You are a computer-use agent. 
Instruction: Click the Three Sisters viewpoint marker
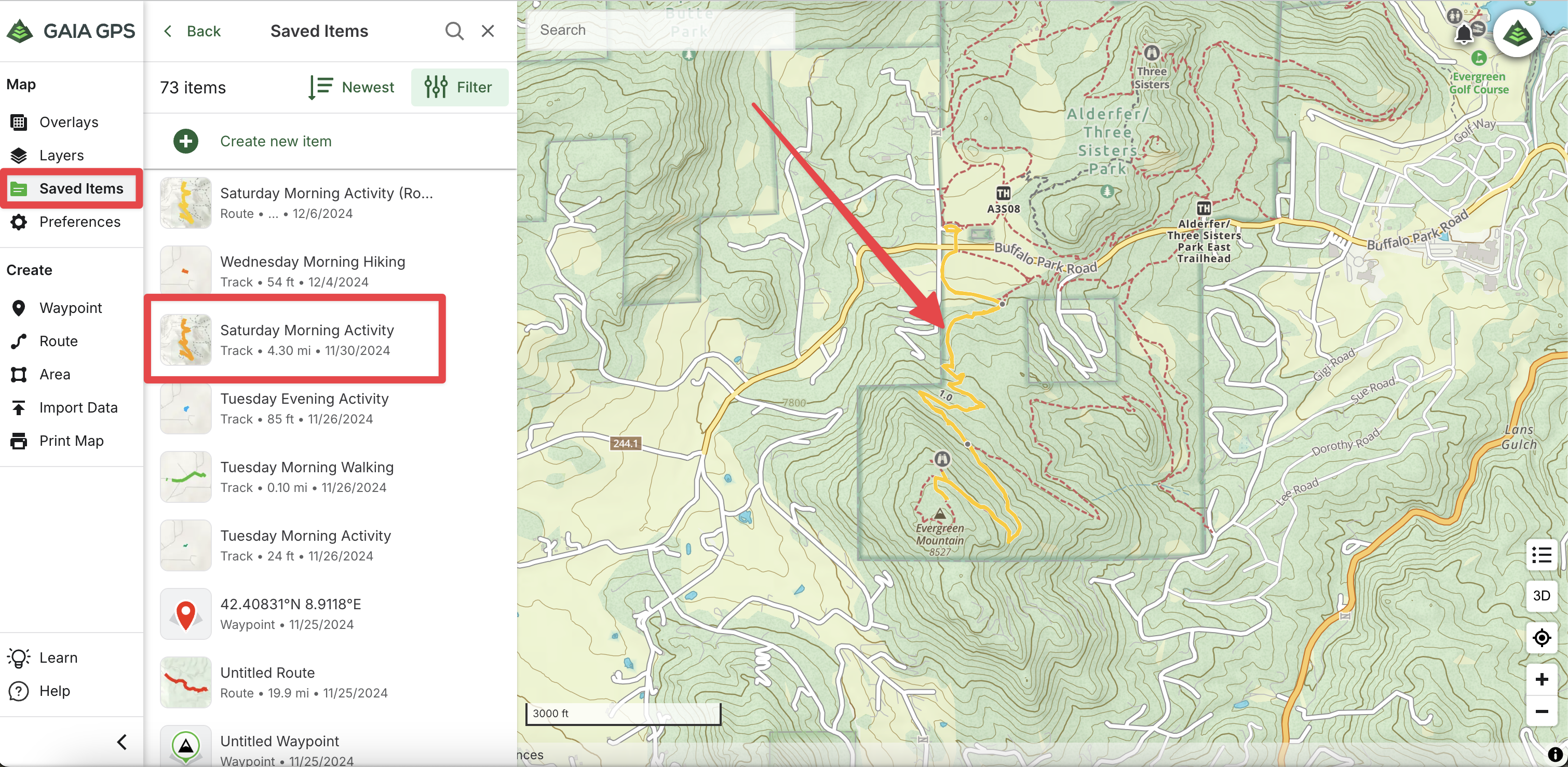tap(1151, 53)
